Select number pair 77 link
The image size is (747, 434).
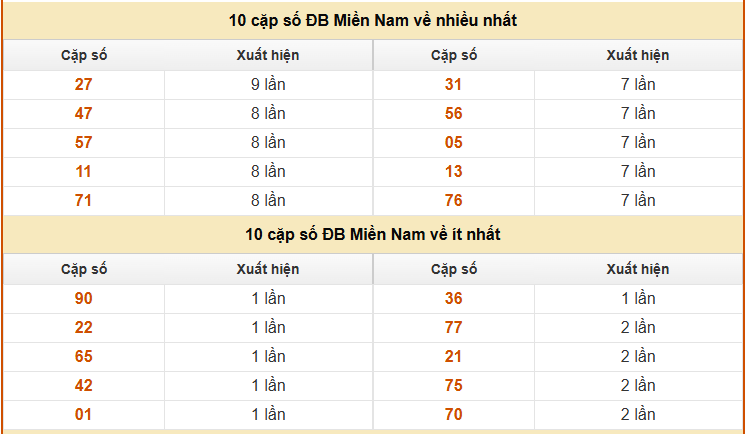click(454, 328)
